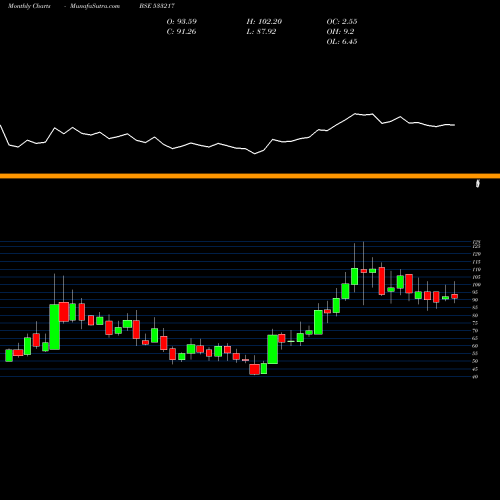Select the close value 'C: 91.26'
Image resolution: width=500 pixels, height=500 pixels.
(x=181, y=32)
